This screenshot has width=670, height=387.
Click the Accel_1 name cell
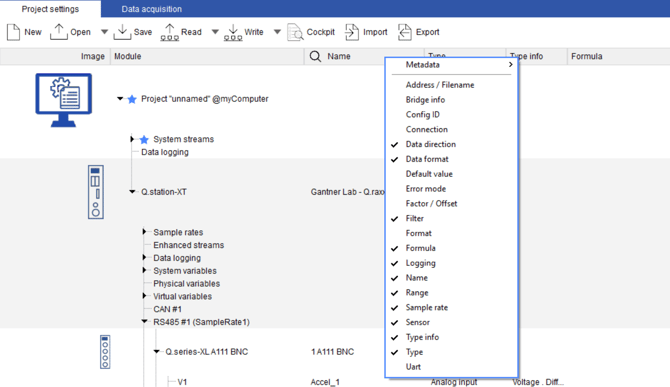point(325,382)
